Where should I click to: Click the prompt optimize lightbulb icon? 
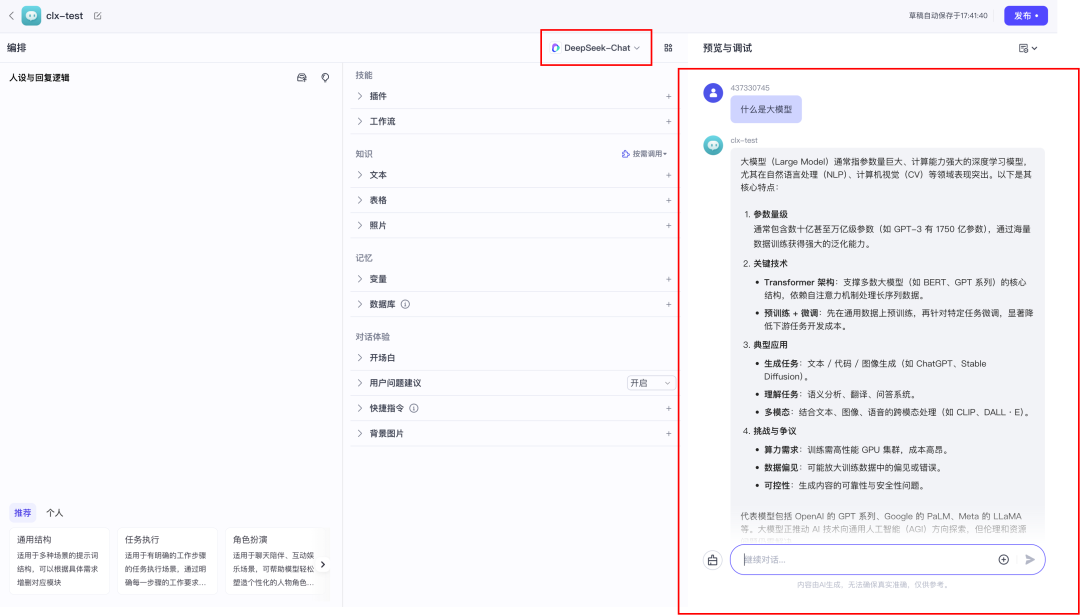(x=326, y=77)
